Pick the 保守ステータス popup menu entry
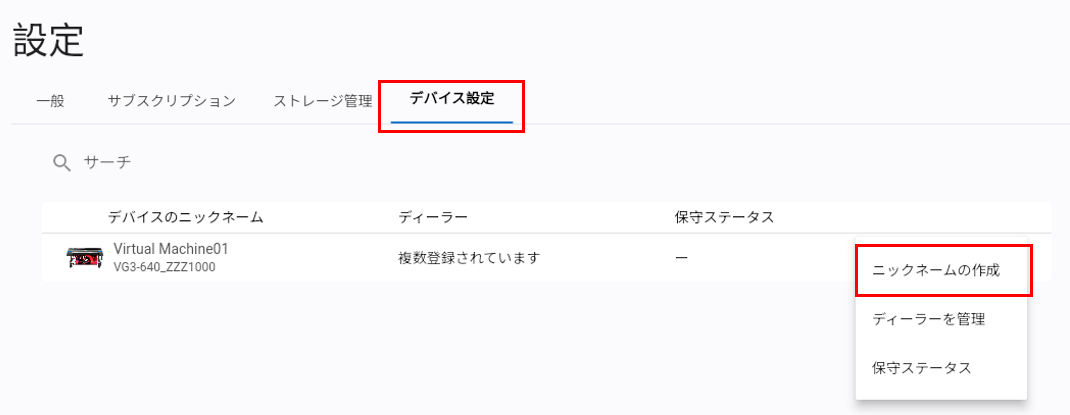The height and width of the screenshot is (415, 1070). click(922, 367)
